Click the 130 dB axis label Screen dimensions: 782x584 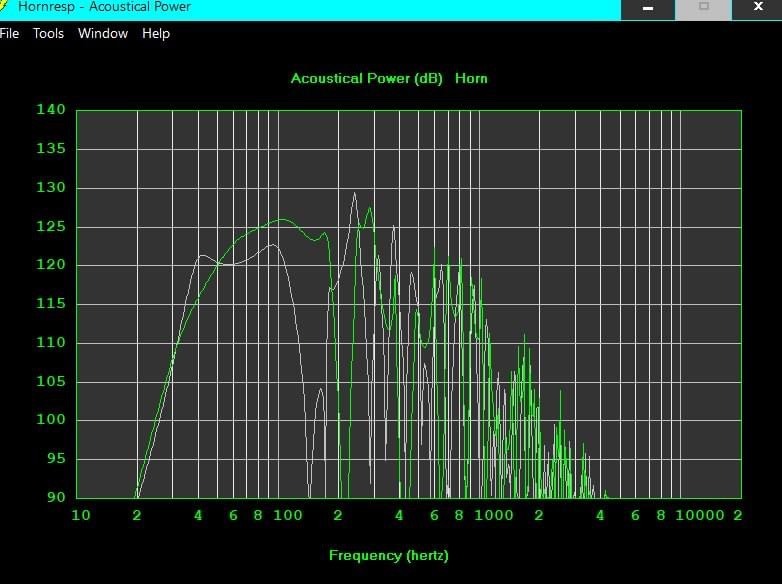coord(51,187)
